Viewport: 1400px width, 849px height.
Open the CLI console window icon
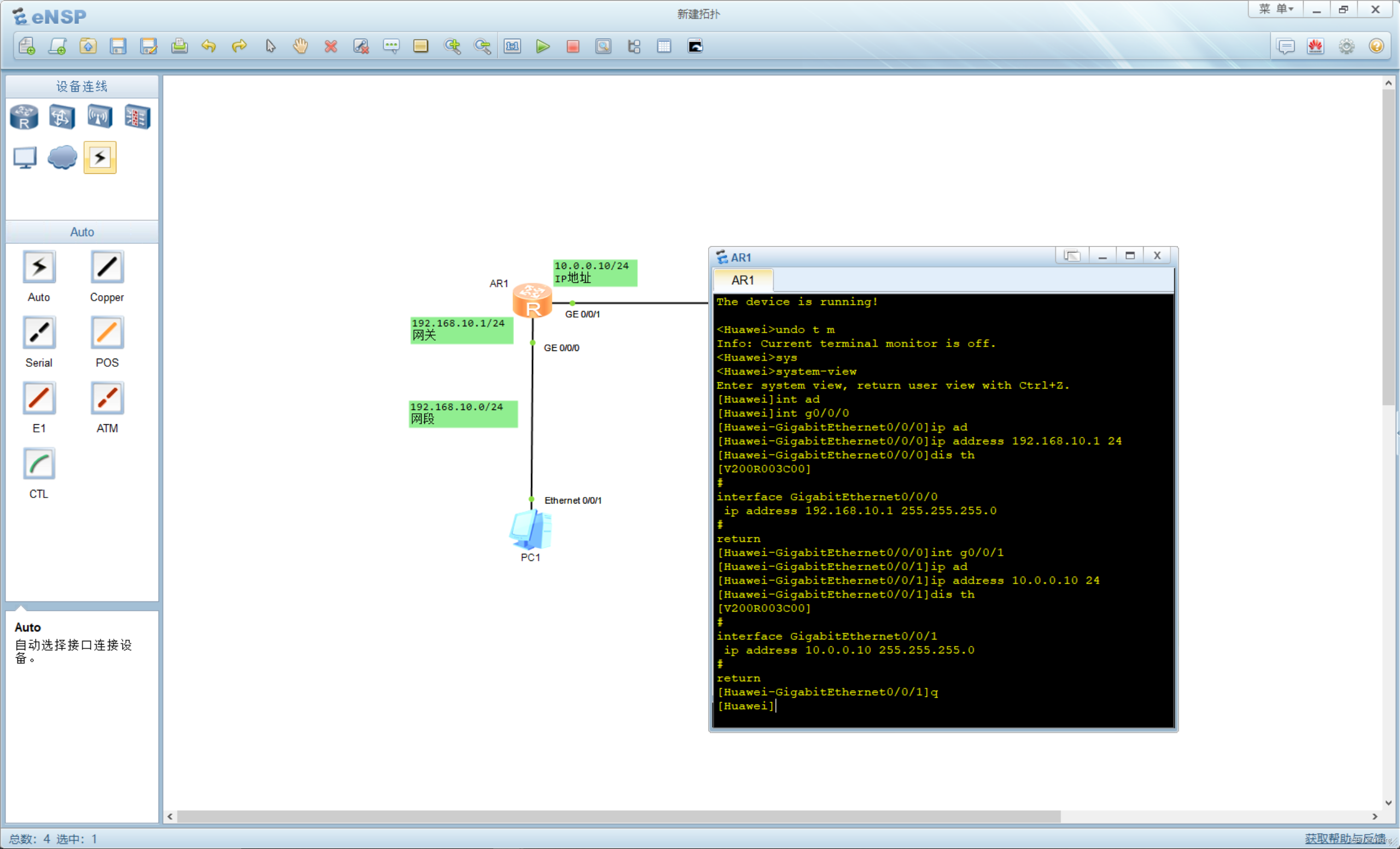pos(696,46)
